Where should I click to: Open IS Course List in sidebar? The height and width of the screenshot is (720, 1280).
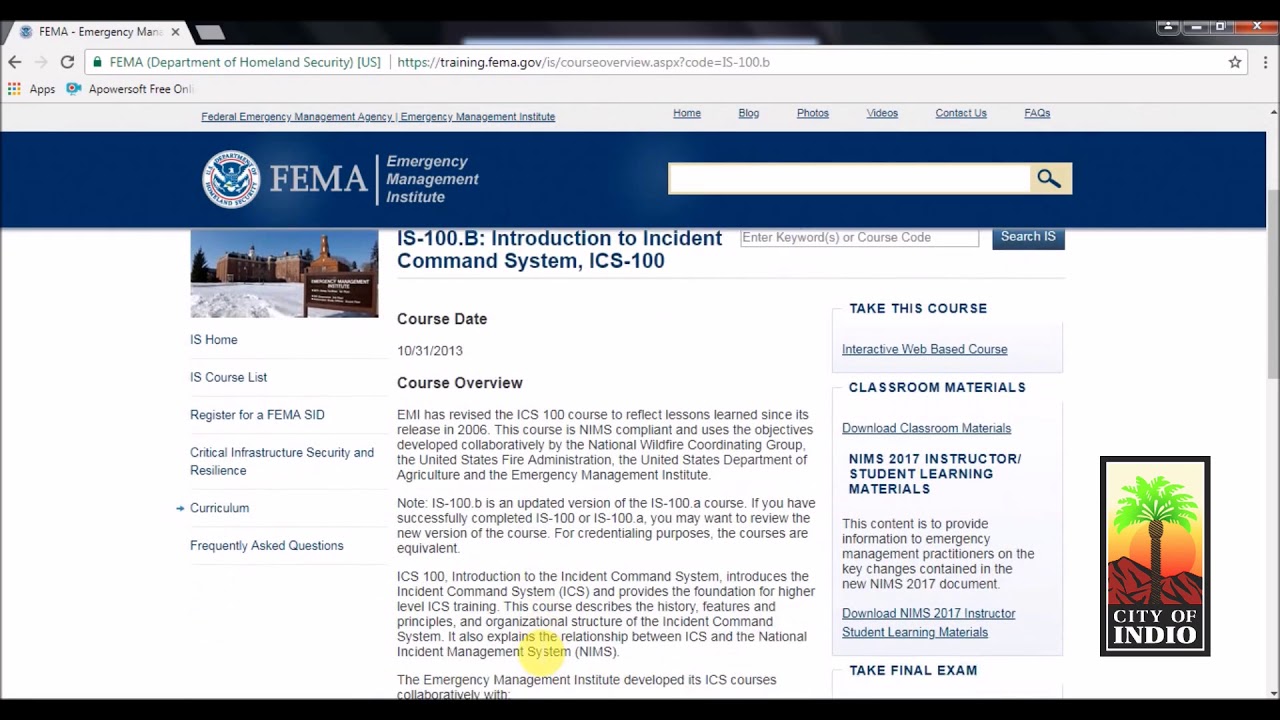(228, 377)
